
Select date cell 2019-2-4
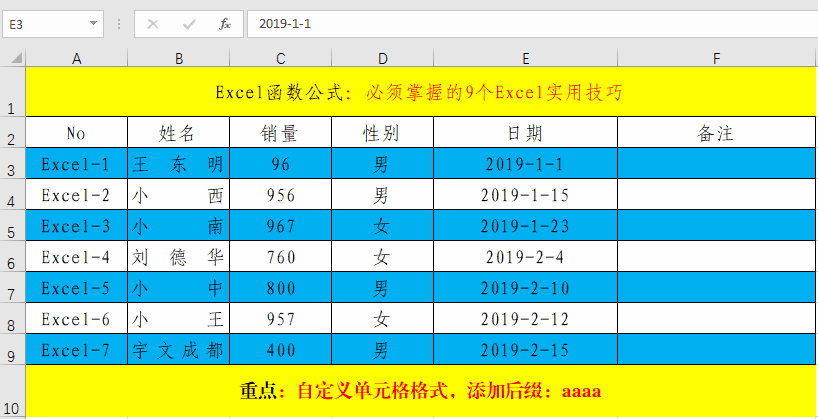tap(525, 256)
